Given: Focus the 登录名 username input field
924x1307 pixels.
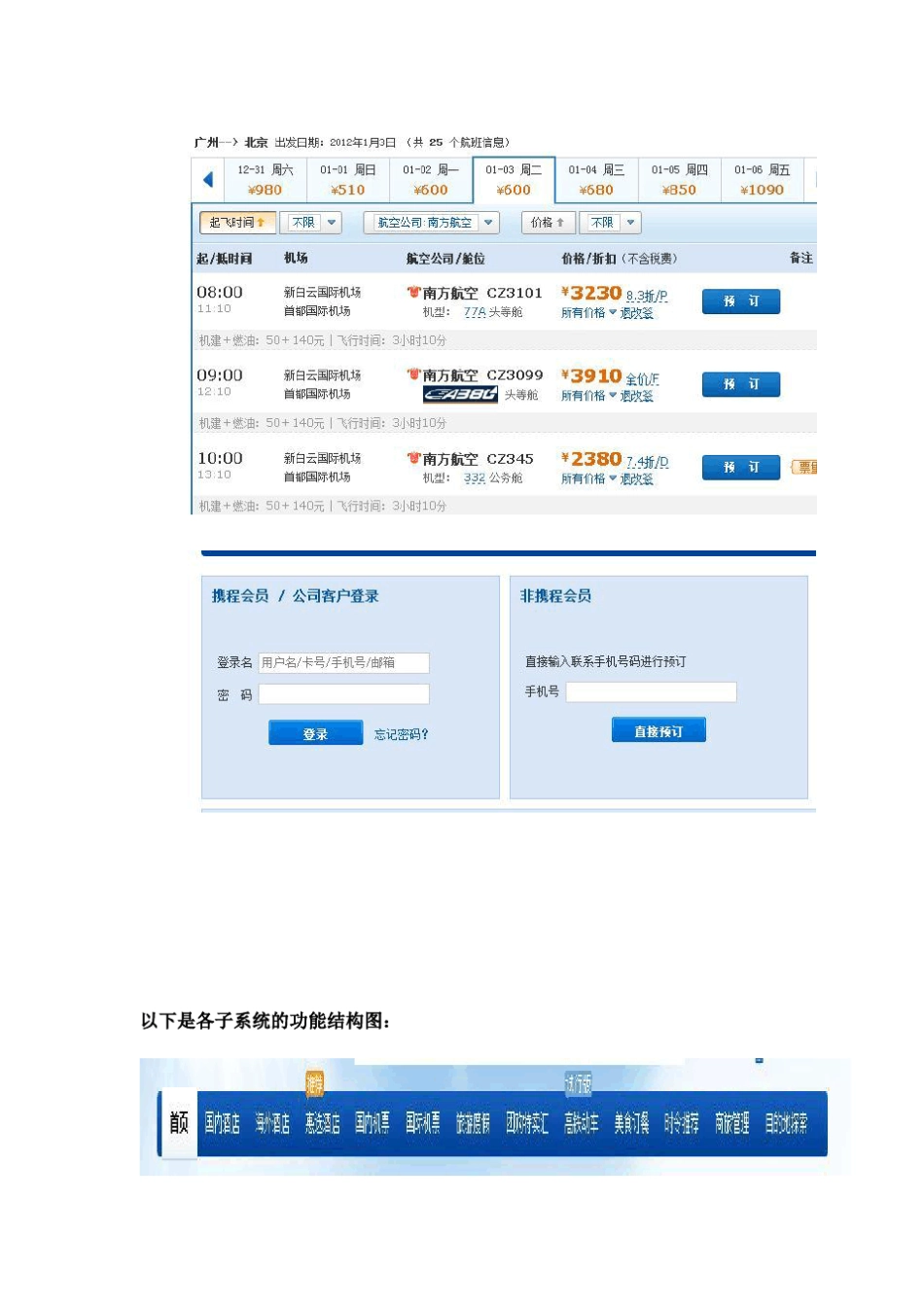Looking at the screenshot, I should coord(343,663).
